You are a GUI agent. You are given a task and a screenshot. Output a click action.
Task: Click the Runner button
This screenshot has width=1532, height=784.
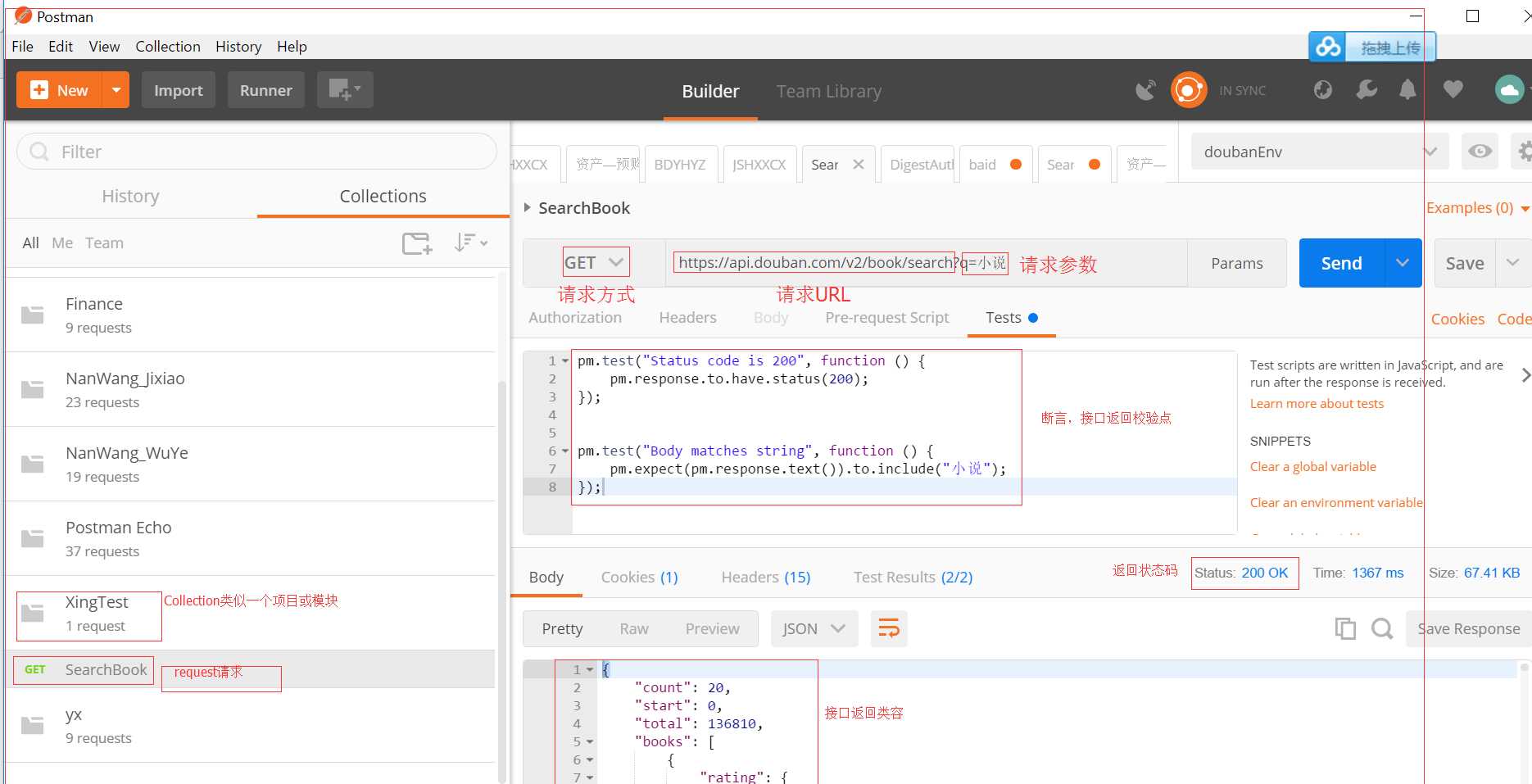265,90
